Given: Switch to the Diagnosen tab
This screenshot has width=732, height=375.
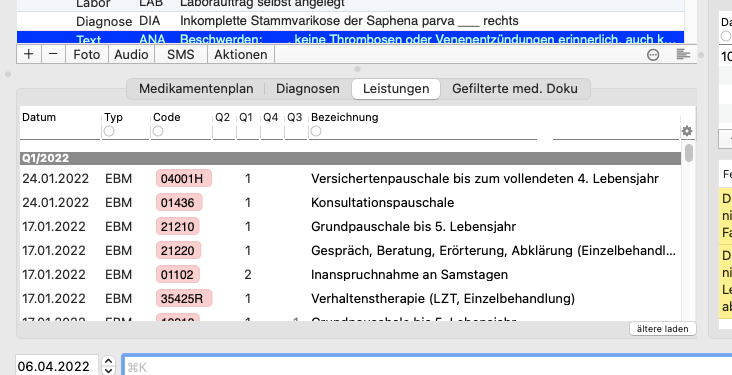Looking at the screenshot, I should click(308, 89).
